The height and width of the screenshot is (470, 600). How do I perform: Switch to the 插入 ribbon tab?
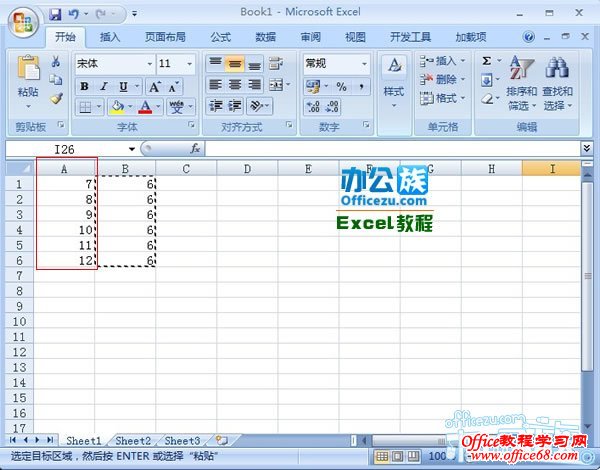coord(110,37)
